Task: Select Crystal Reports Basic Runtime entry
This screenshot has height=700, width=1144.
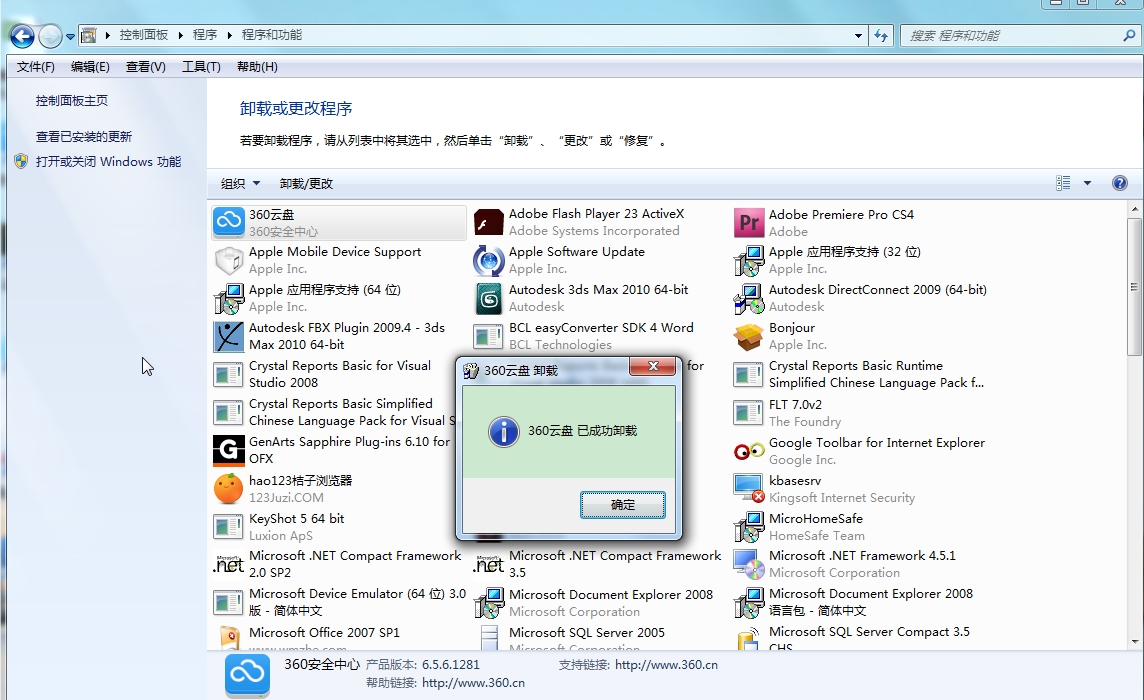Action: (861, 374)
